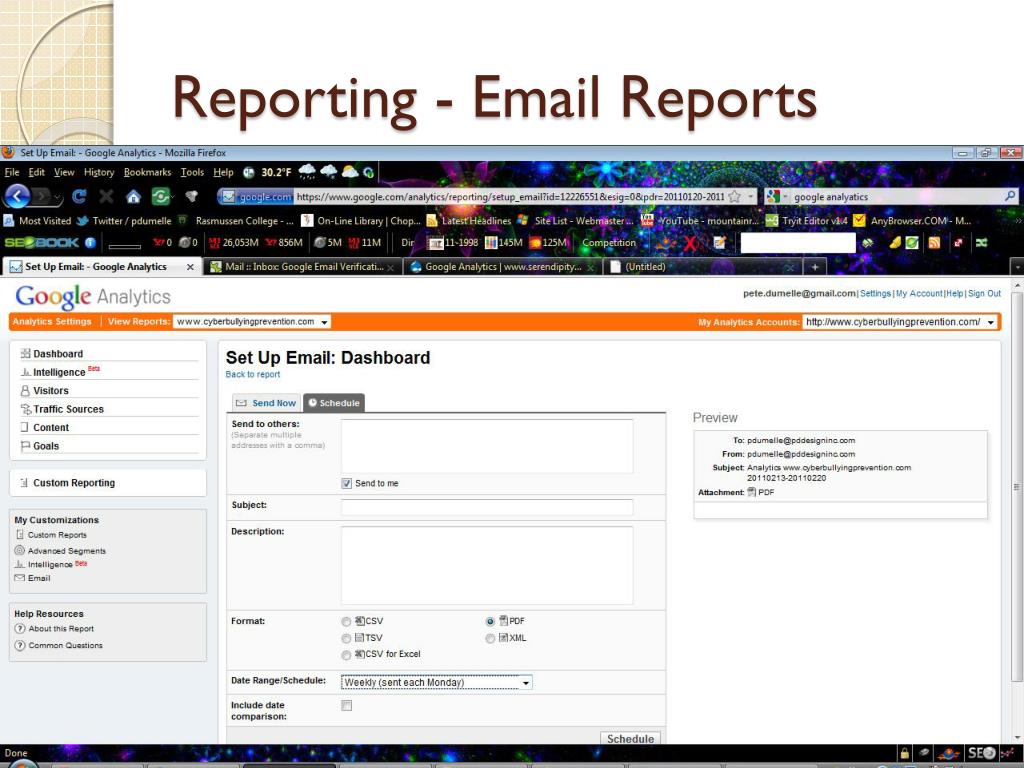Screen dimensions: 1024x768
Task: Open URL bar history dropdown arrow
Action: click(750, 197)
